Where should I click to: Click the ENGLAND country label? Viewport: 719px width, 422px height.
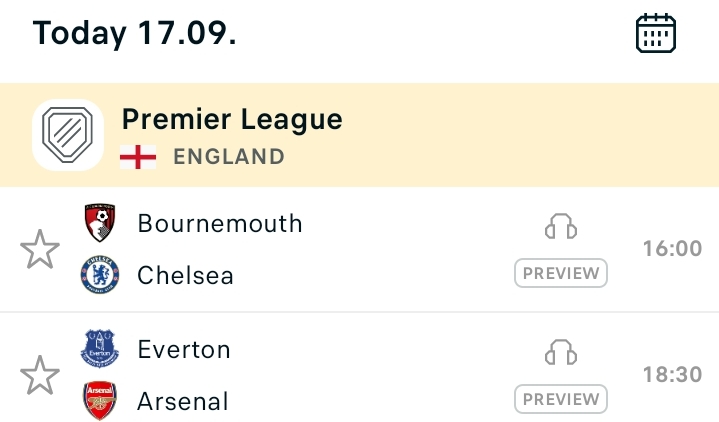coord(229,157)
